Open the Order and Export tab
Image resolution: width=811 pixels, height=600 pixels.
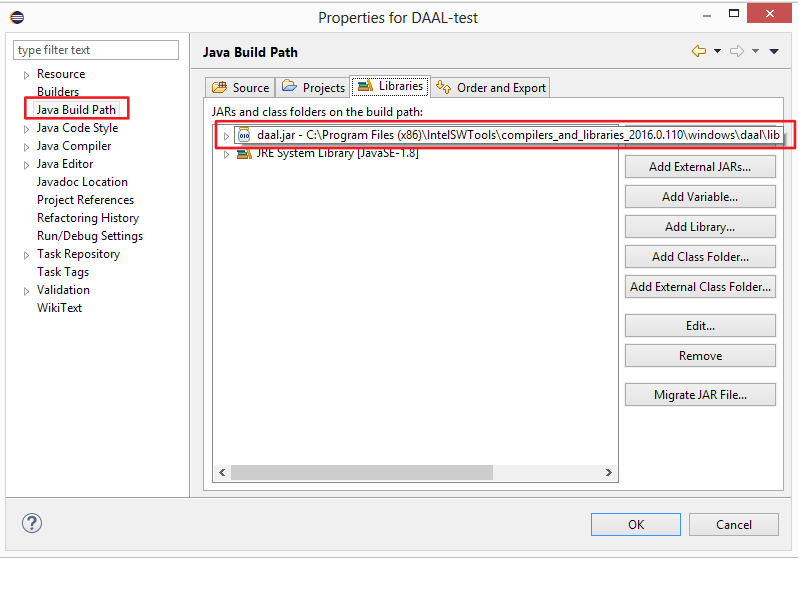[x=491, y=87]
